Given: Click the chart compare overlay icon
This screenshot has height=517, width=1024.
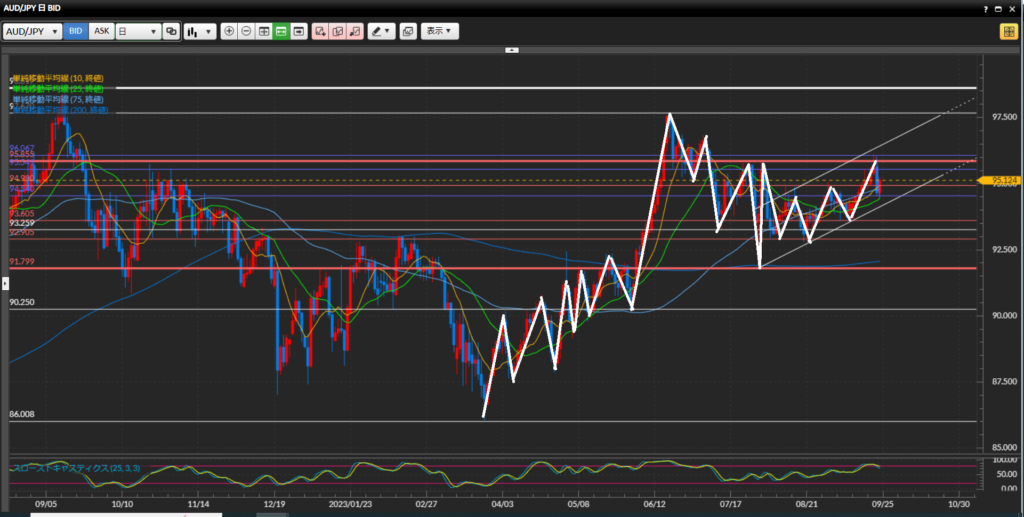Looking at the screenshot, I should coord(172,31).
